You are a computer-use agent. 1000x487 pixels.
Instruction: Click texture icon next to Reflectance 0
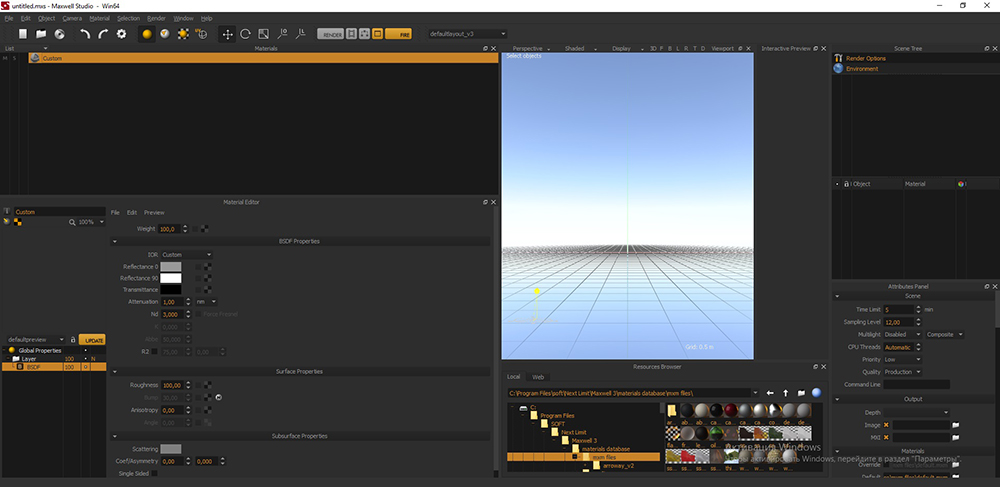point(208,266)
